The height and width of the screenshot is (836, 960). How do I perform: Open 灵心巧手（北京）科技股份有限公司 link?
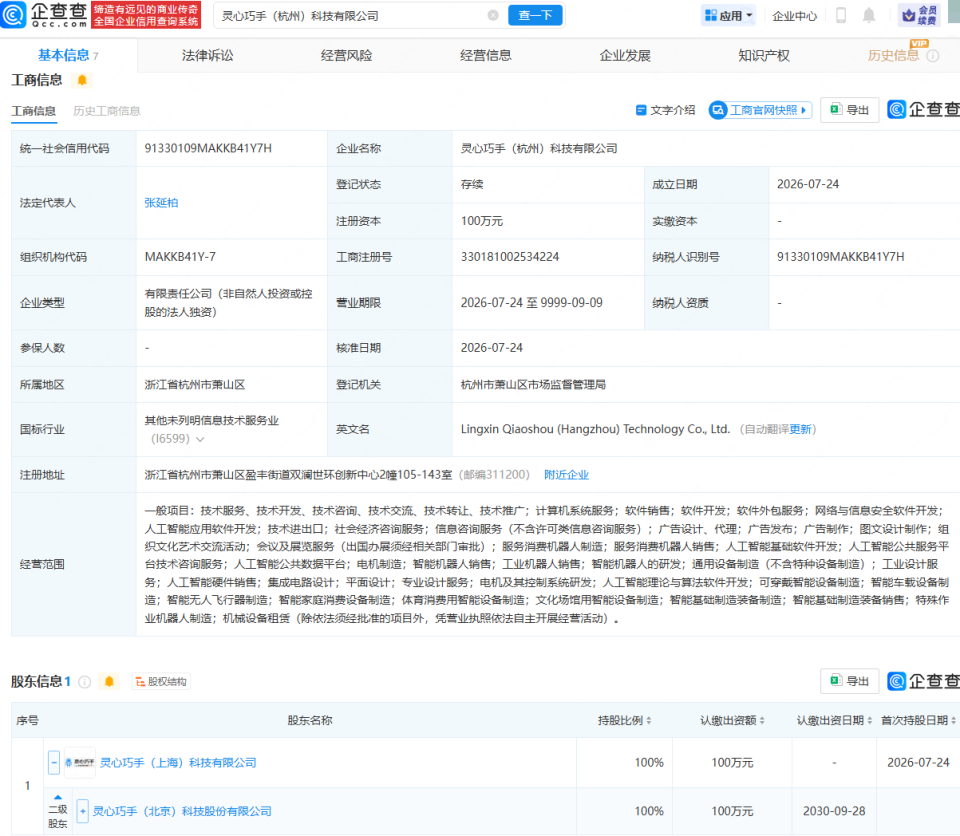[x=182, y=812]
